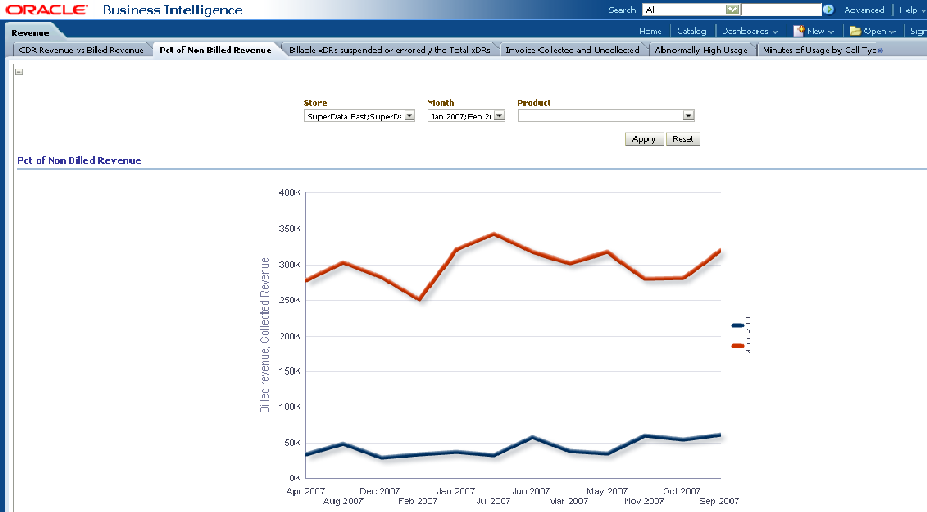
Task: Open the Abnormally High Usage tab
Action: coord(700,49)
